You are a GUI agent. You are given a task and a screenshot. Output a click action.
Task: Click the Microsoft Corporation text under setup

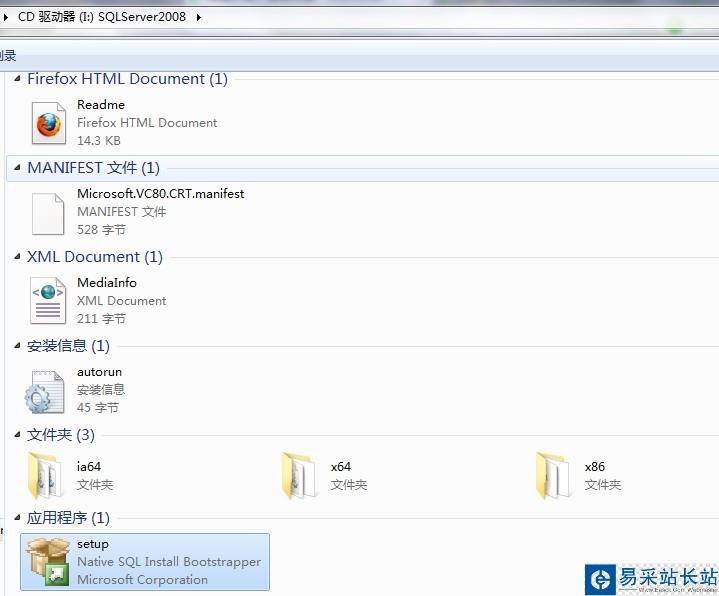[143, 579]
